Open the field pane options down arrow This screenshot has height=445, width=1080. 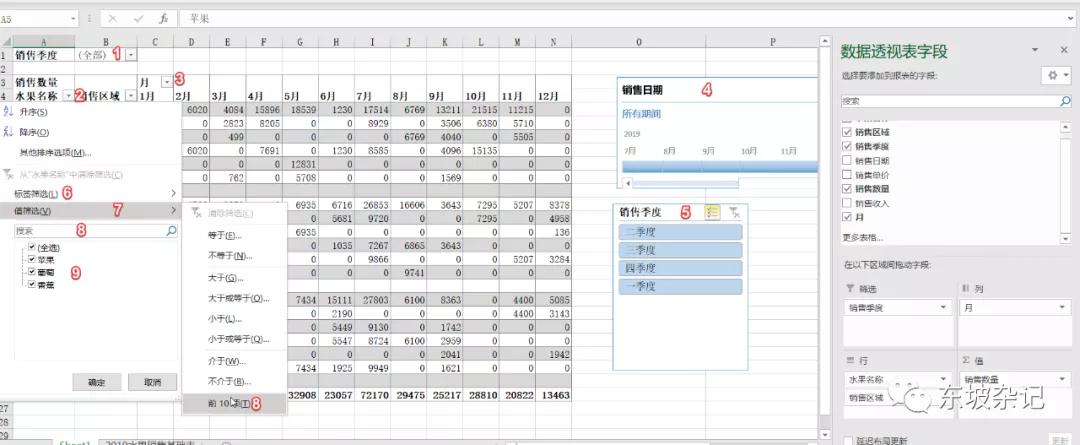pos(1034,50)
